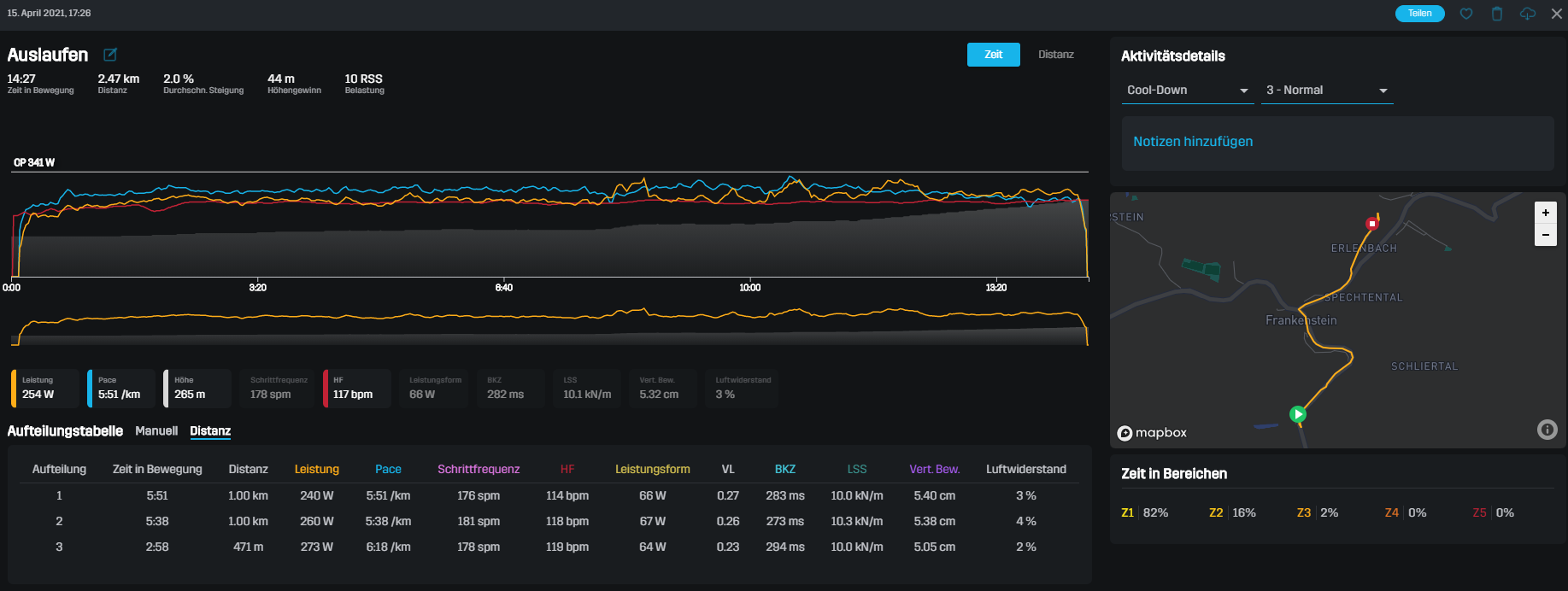This screenshot has height=591, width=1568.
Task: Click the red end marker on map
Action: tap(1372, 223)
